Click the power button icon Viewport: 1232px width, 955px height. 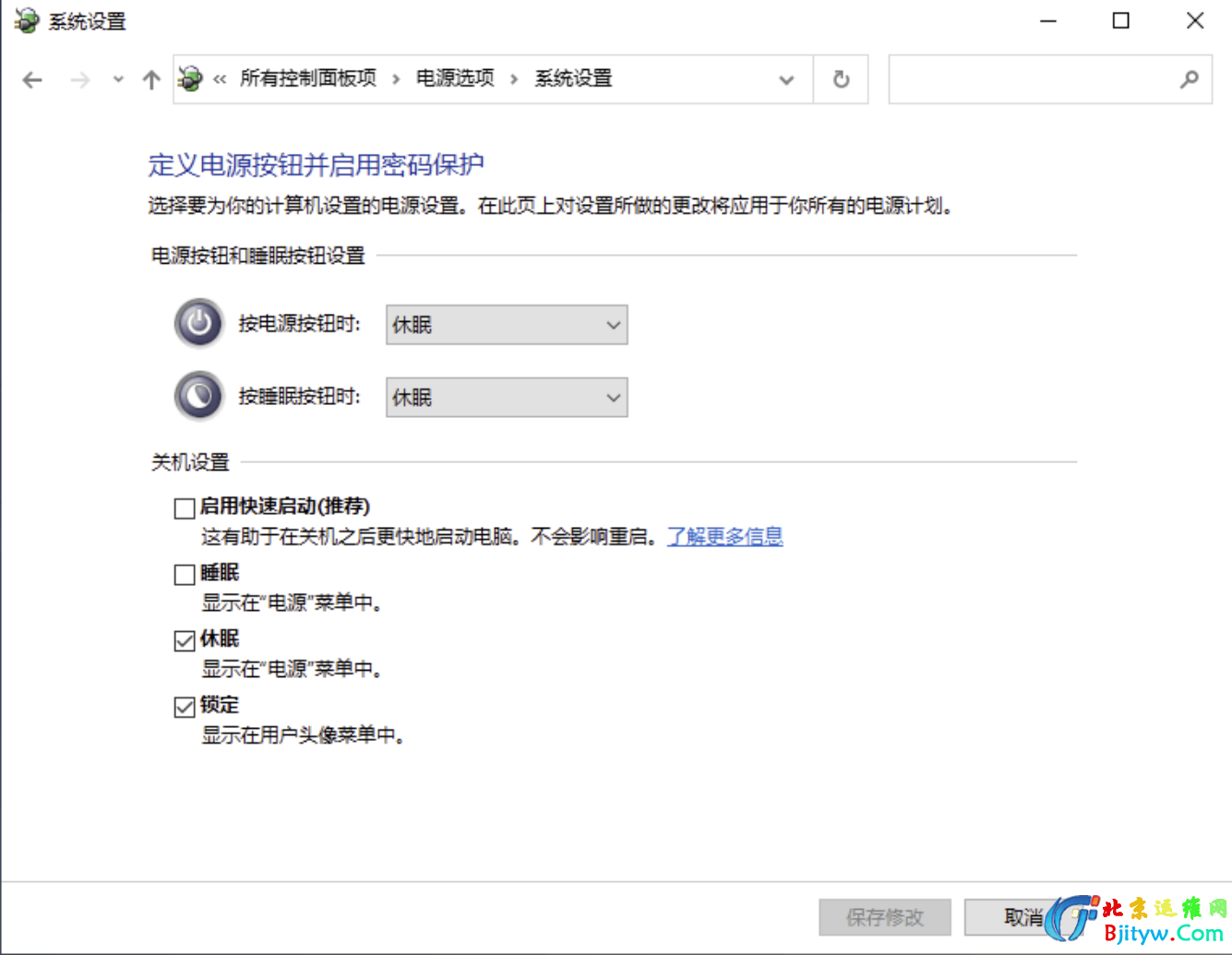(x=198, y=323)
